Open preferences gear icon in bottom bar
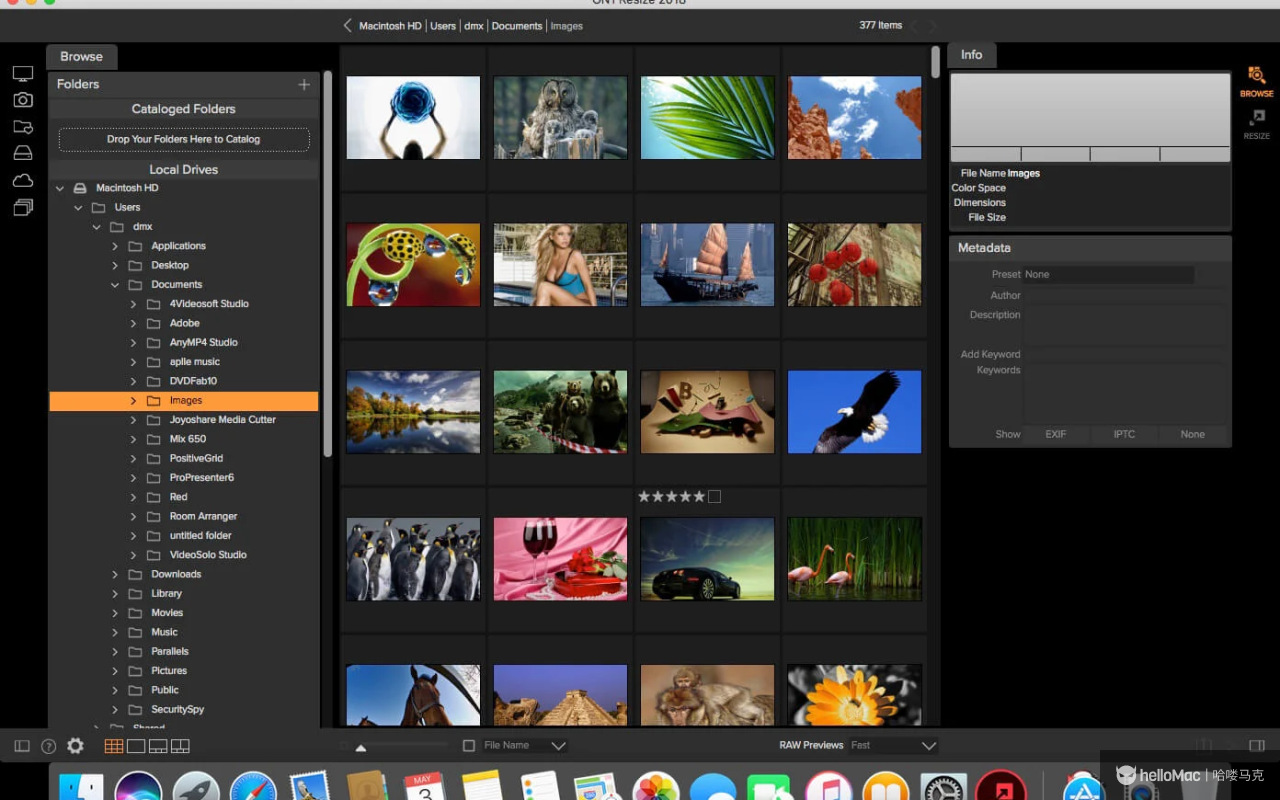This screenshot has width=1280, height=800. [x=75, y=746]
